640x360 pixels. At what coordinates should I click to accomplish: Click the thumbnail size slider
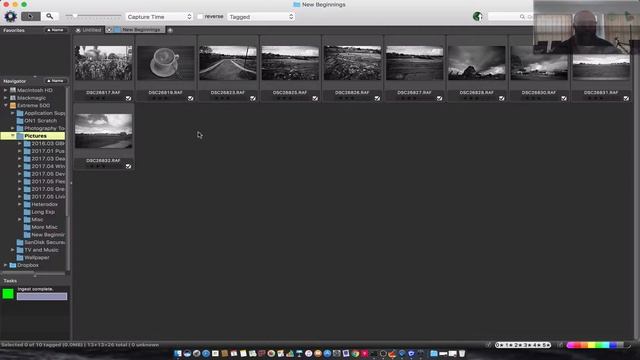point(93,16)
